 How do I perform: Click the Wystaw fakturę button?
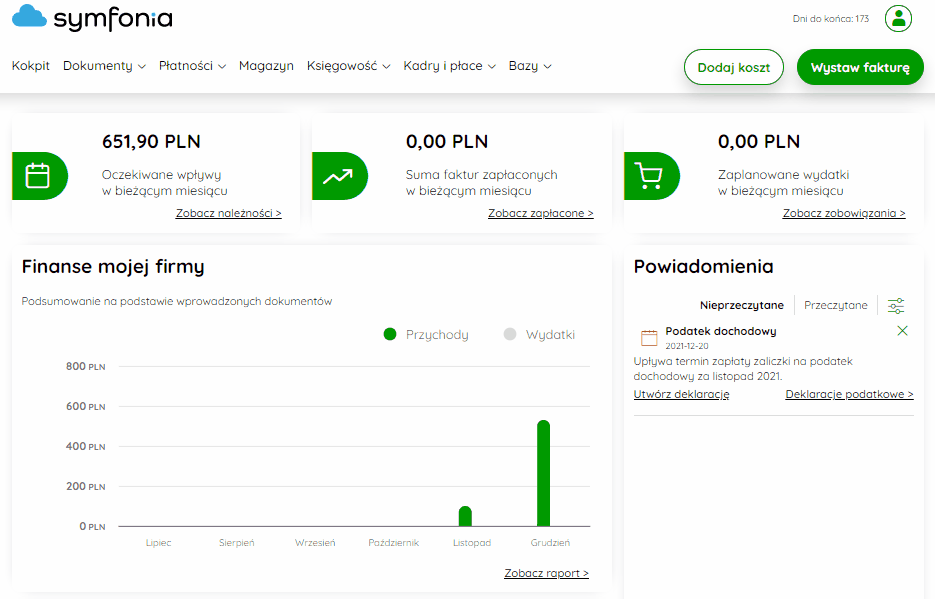tap(860, 67)
